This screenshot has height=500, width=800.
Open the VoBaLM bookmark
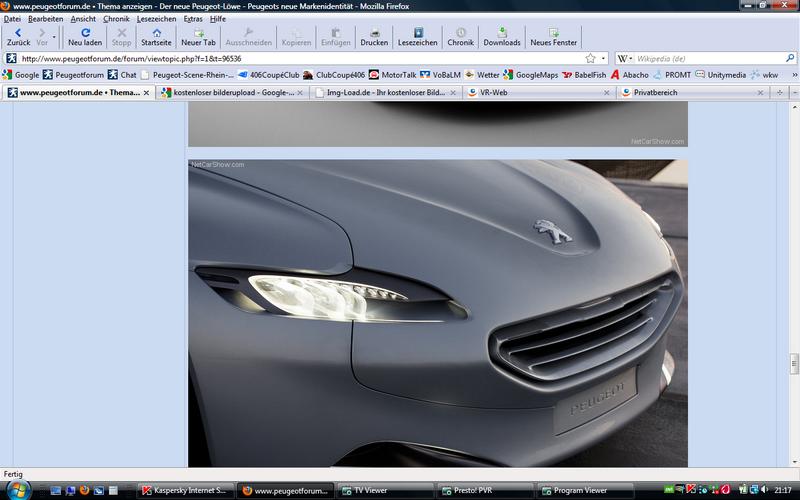[x=440, y=75]
